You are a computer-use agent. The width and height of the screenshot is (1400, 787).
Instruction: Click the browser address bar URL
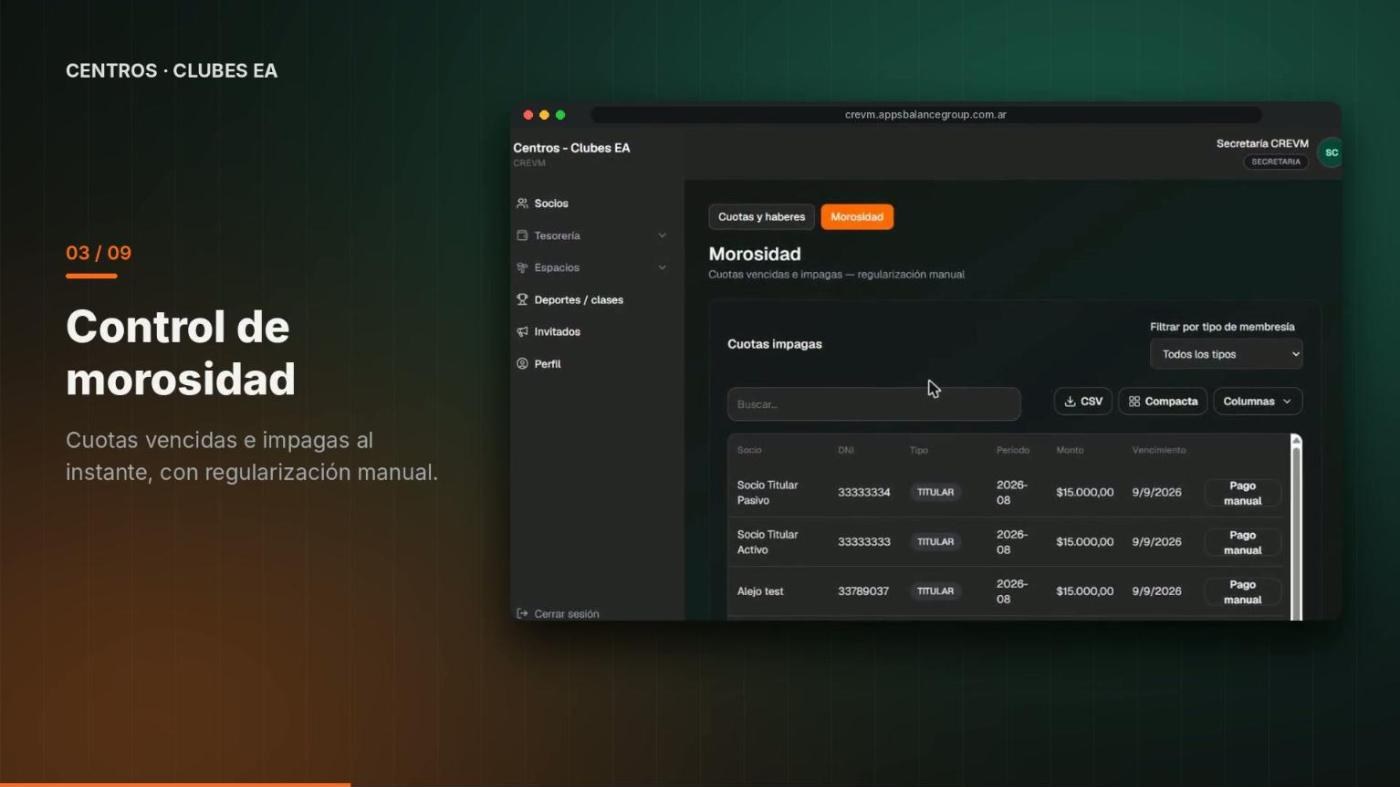[925, 115]
